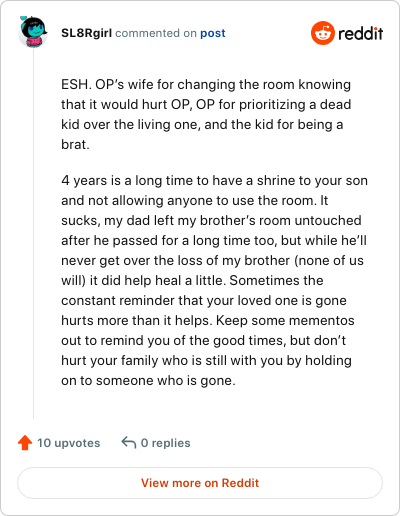This screenshot has width=400, height=516.
Task: Click the paragraph starting "4 years is"
Action: (x=214, y=280)
